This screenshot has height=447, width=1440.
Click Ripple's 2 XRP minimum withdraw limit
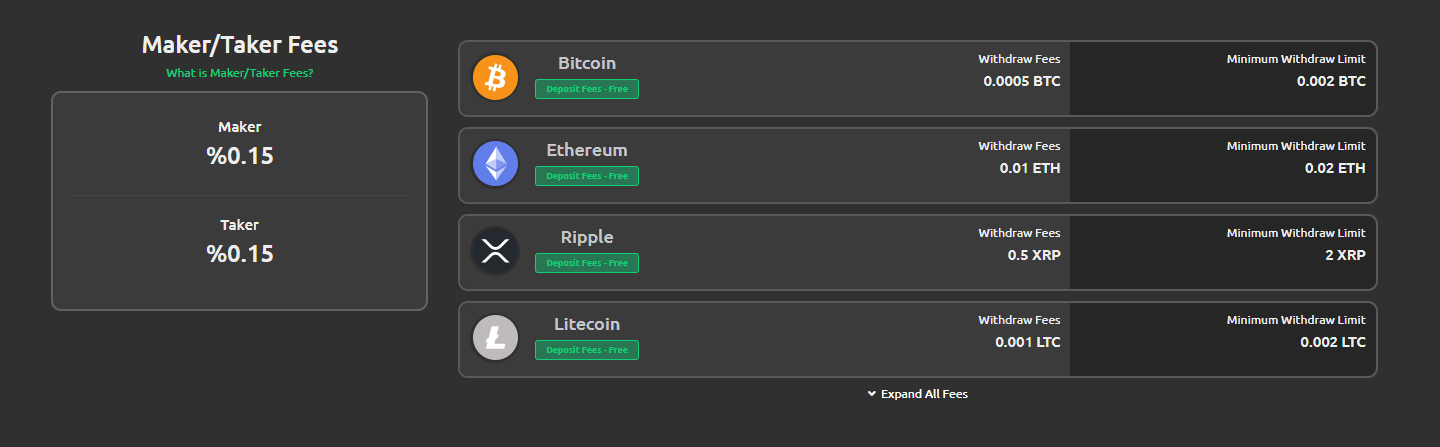click(1345, 255)
